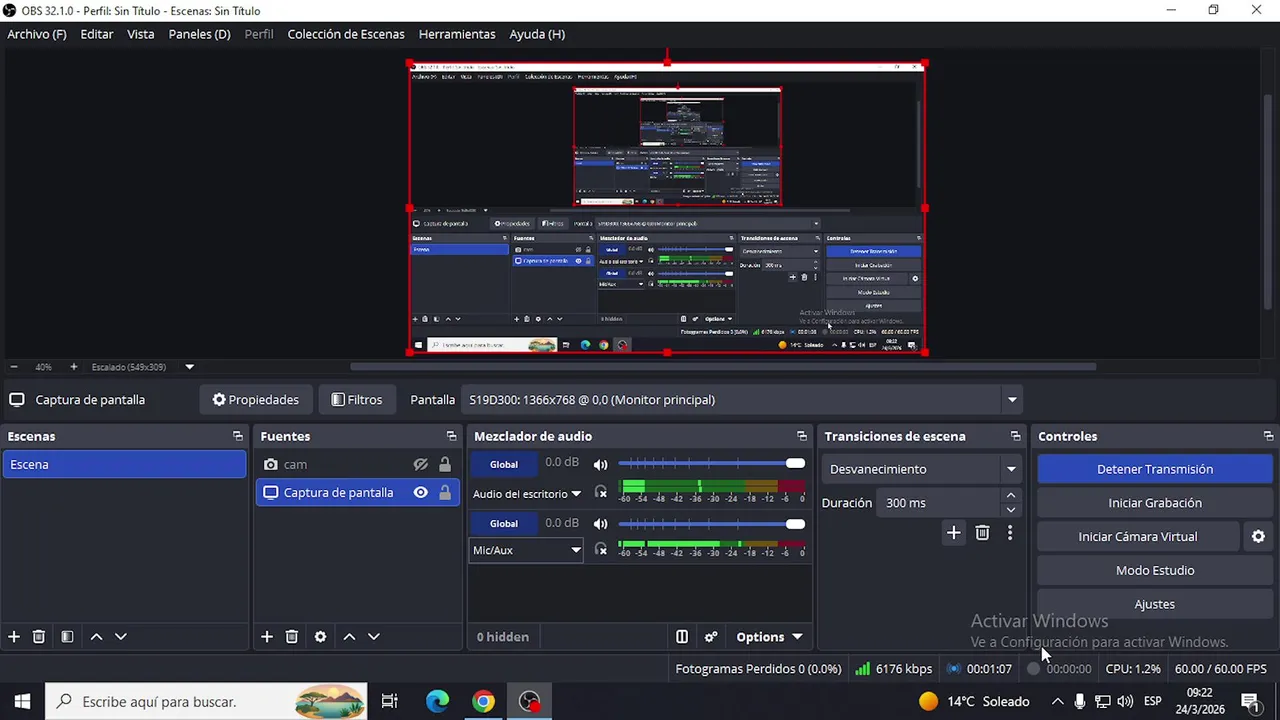Undock the Controles panel

click(1268, 436)
